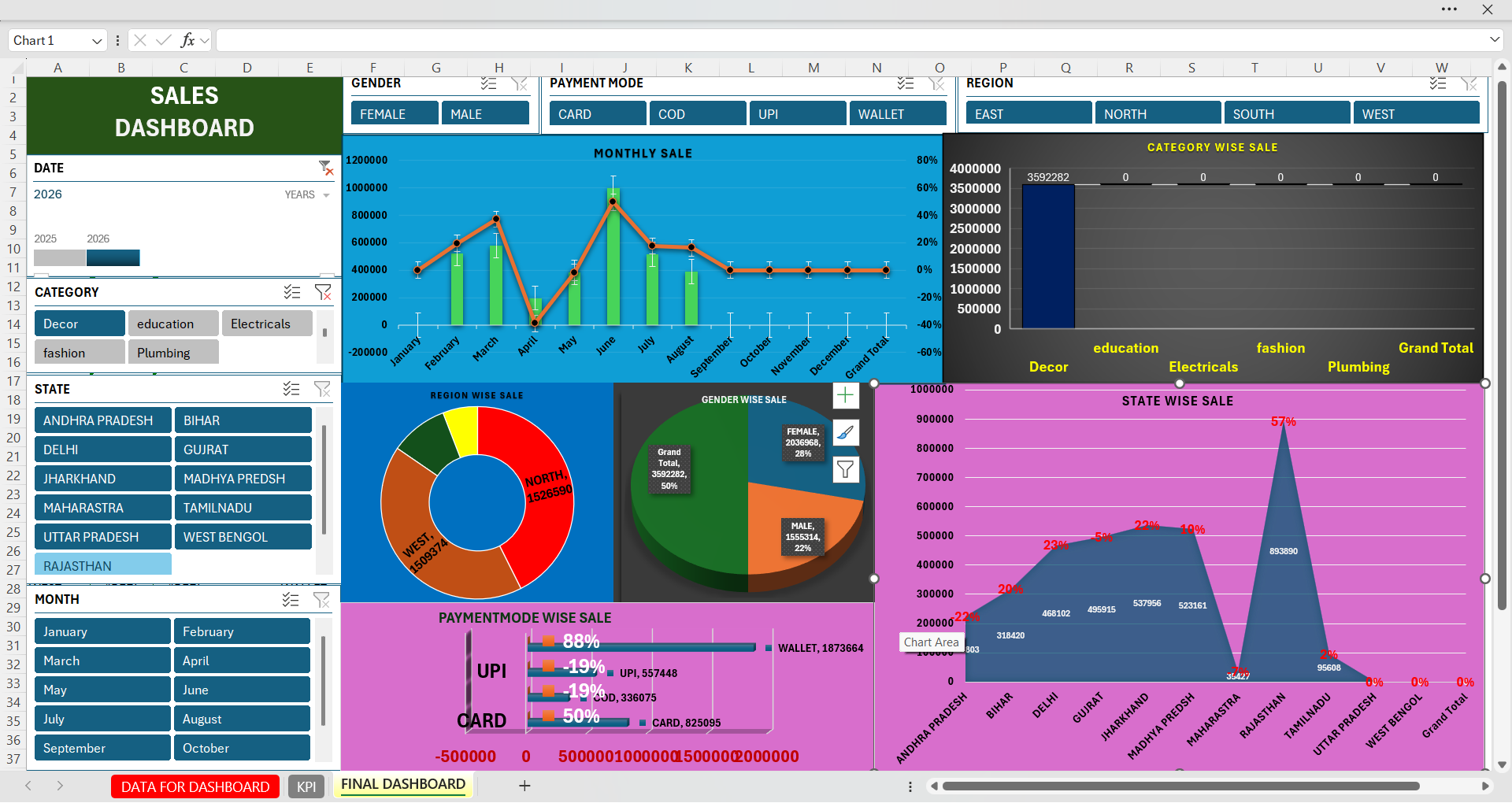Switch to the KPI sheet tab
Viewport: 1512px width, 803px height.
coord(306,786)
